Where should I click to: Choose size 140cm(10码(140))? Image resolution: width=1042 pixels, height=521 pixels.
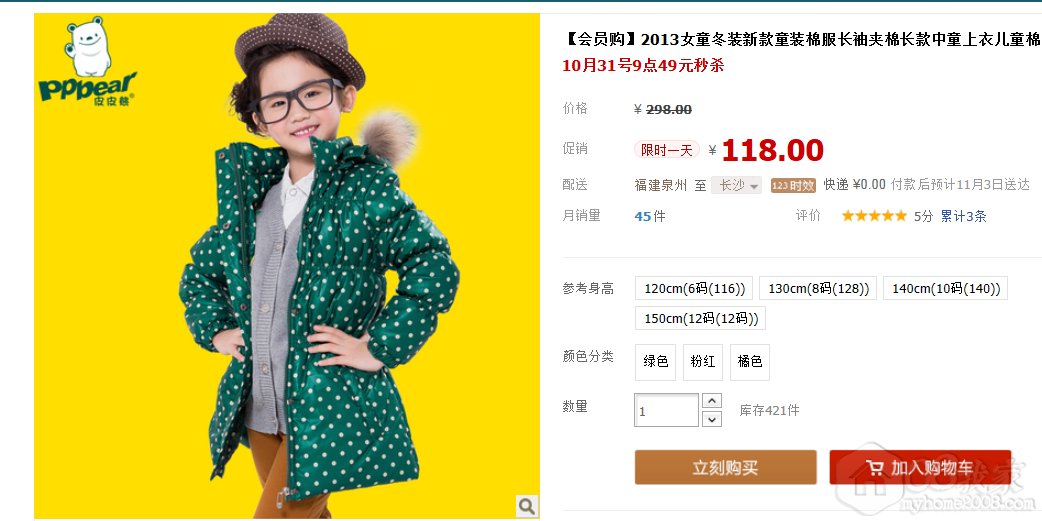click(x=945, y=288)
